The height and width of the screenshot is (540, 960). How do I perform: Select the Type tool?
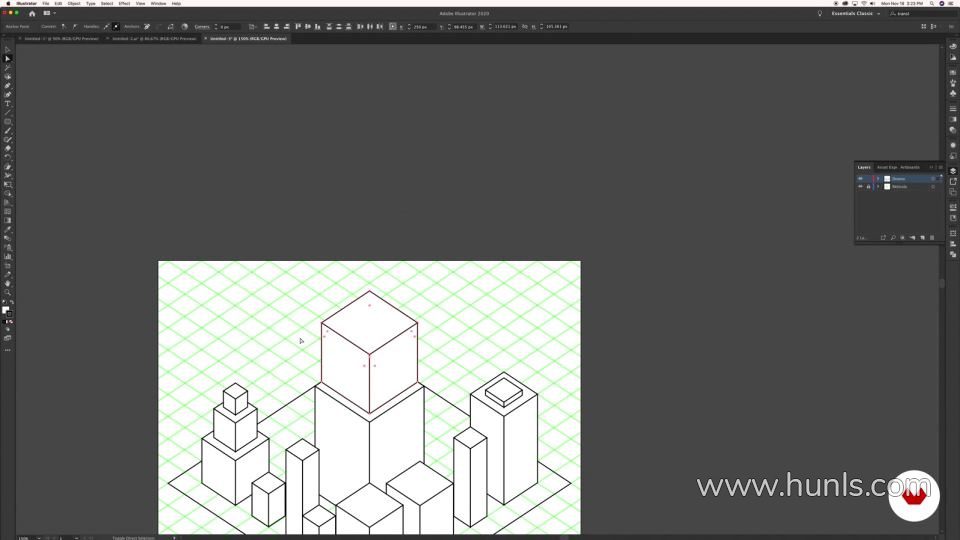click(7, 103)
